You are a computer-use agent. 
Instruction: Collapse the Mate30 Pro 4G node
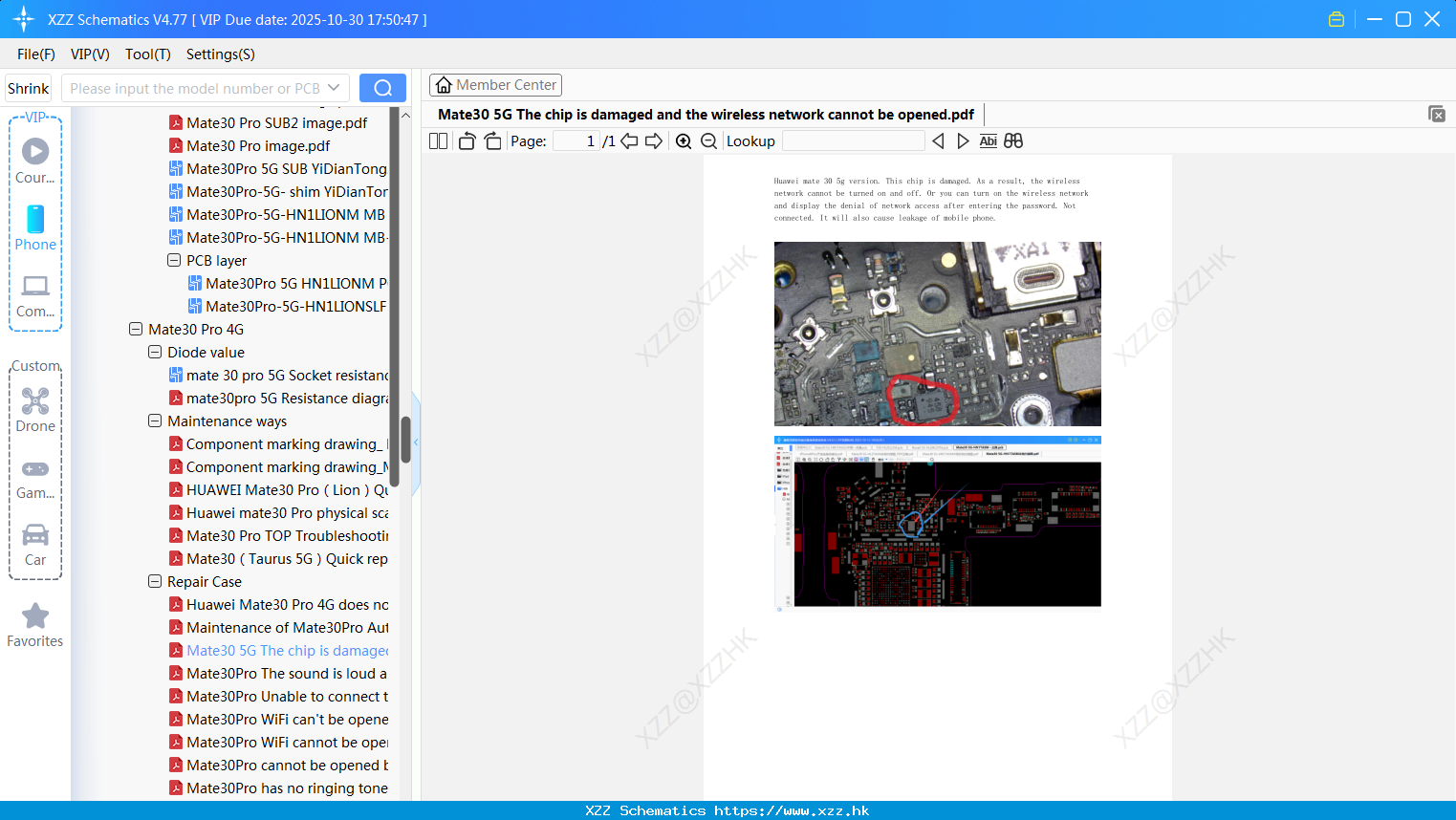click(x=136, y=329)
